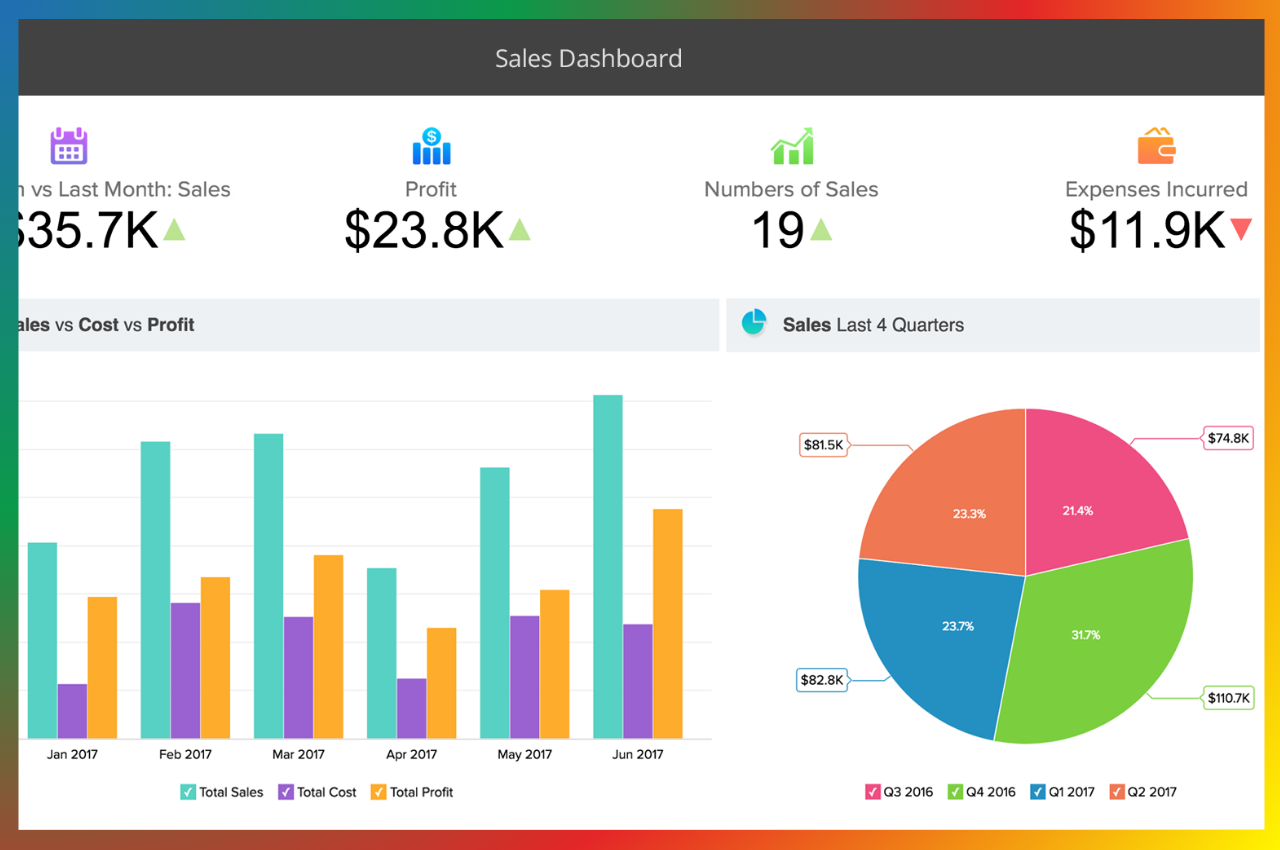This screenshot has height=850, width=1280.
Task: Click the Jun 2017 Total Sales bar
Action: [x=607, y=566]
